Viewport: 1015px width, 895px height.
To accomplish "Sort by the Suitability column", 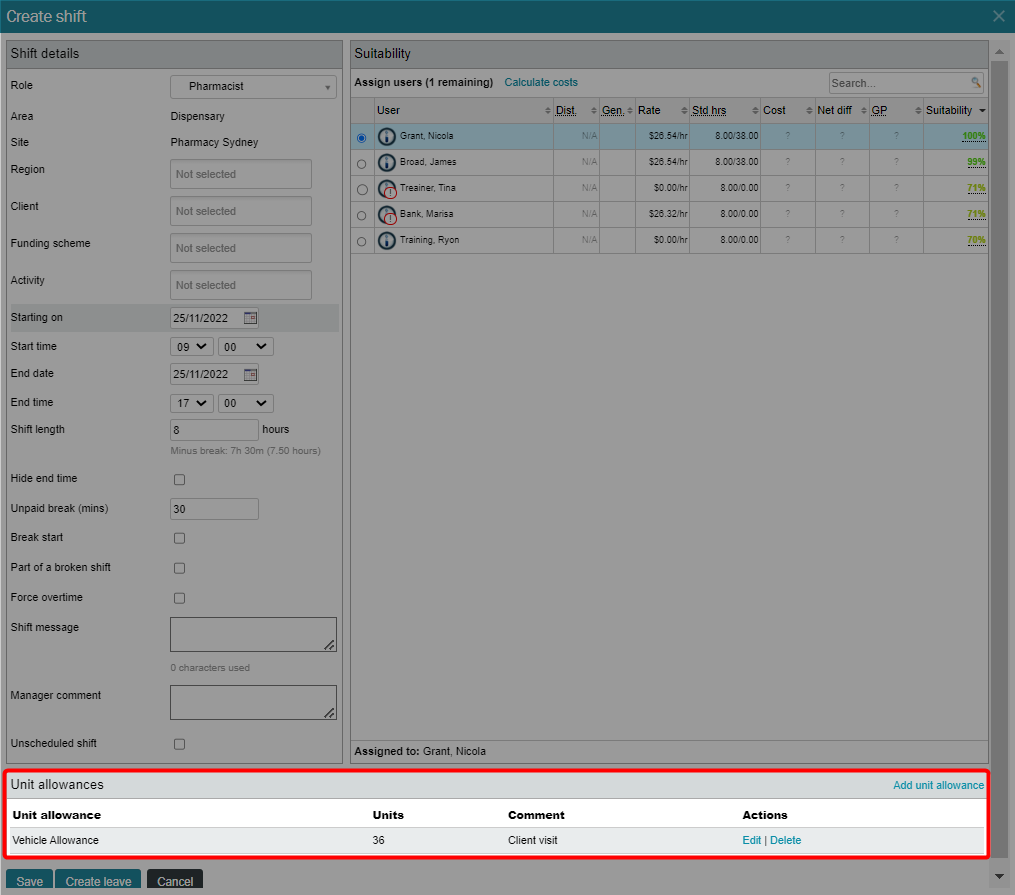I will pos(955,111).
